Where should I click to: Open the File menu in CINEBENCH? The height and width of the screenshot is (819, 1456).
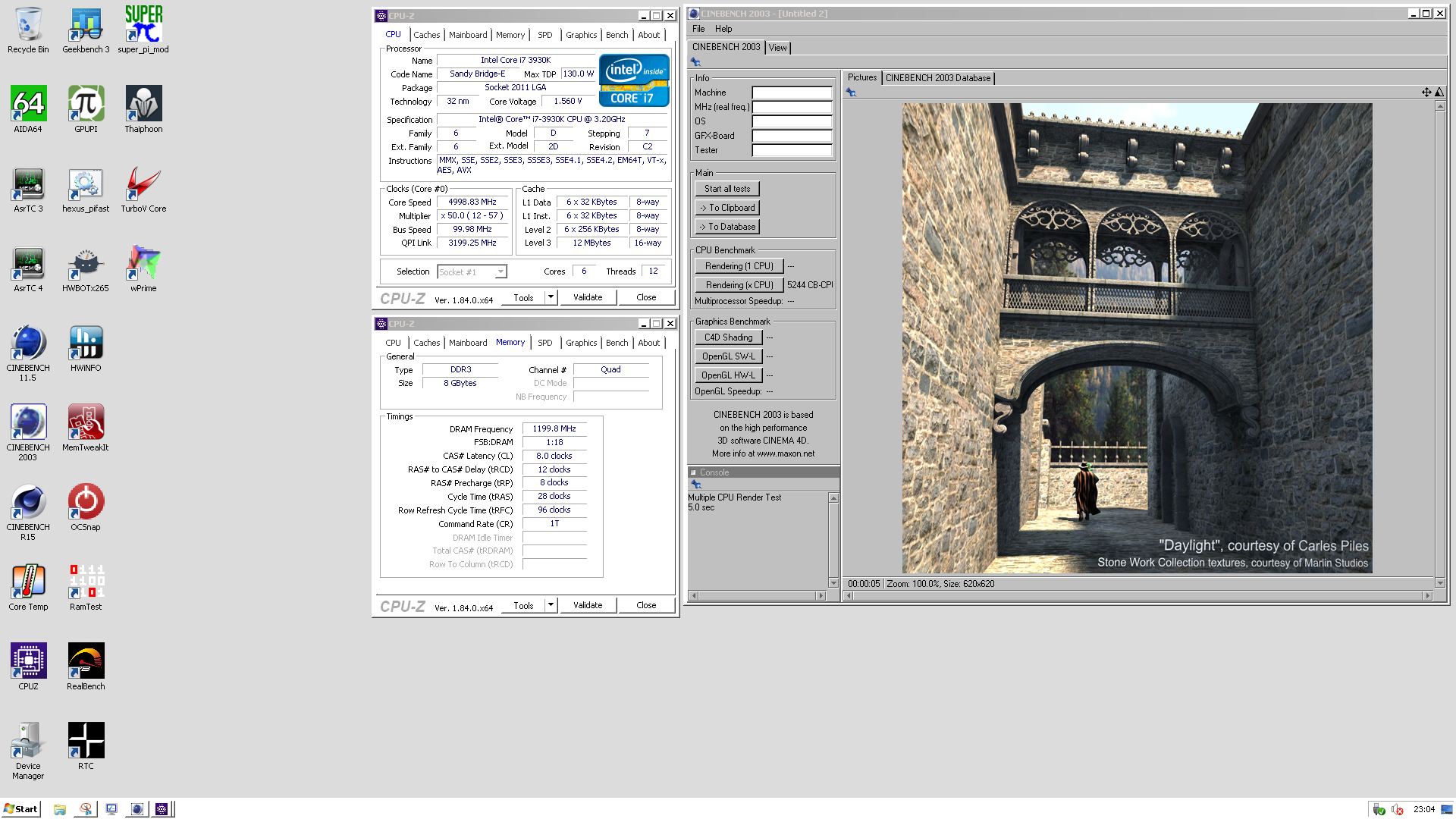(698, 29)
